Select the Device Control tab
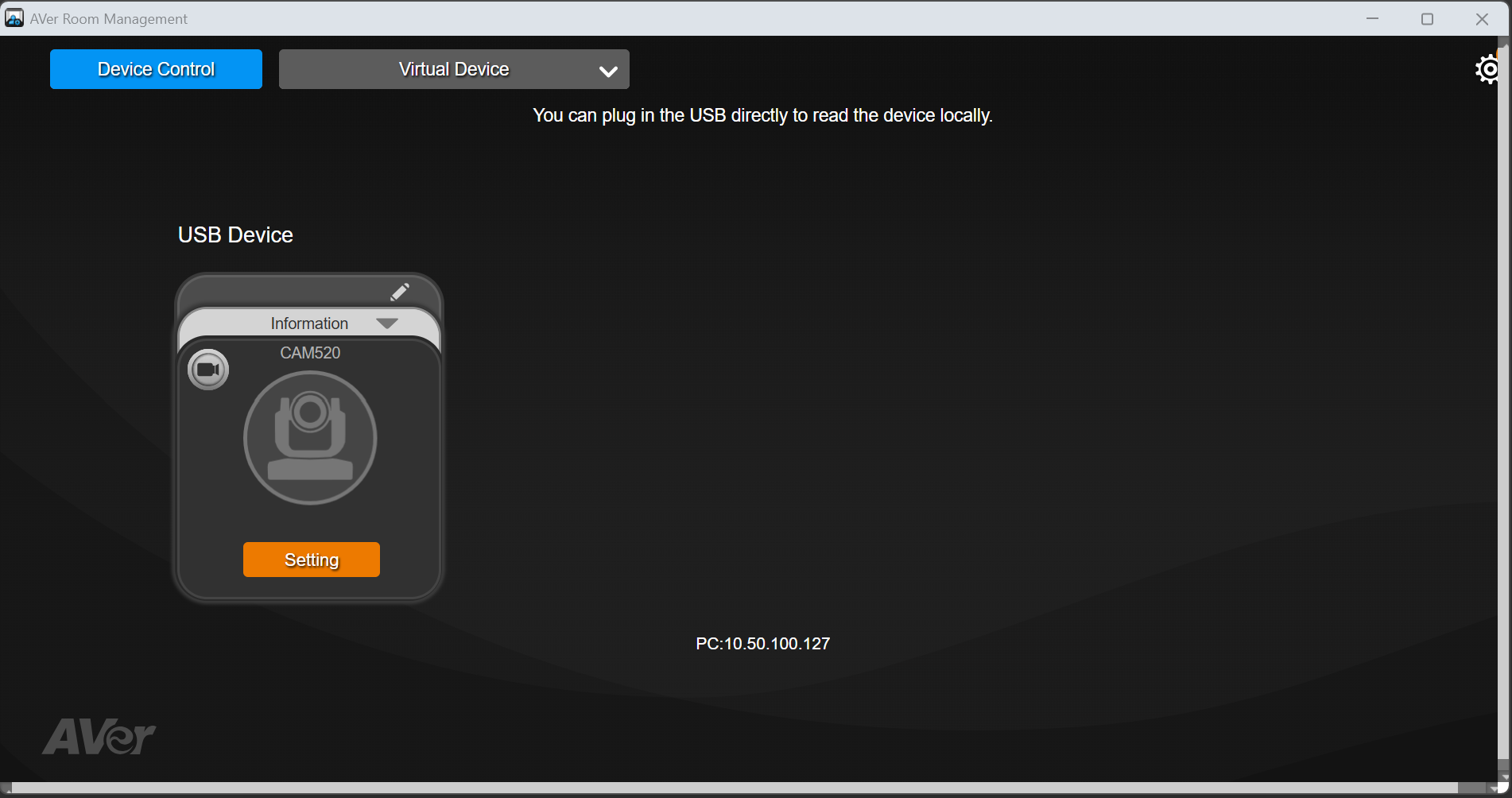This screenshot has height=798, width=1512. click(156, 69)
